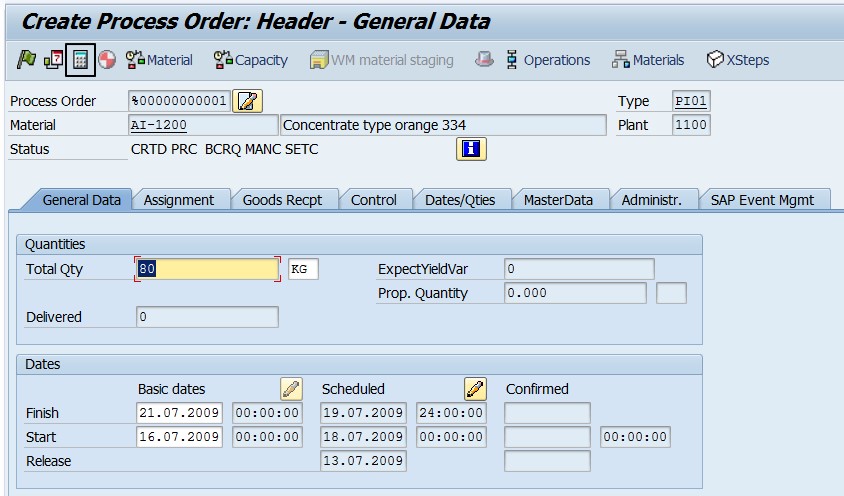This screenshot has width=844, height=496.
Task: Click the Confirmed start time field
Action: pyautogui.click(x=636, y=437)
